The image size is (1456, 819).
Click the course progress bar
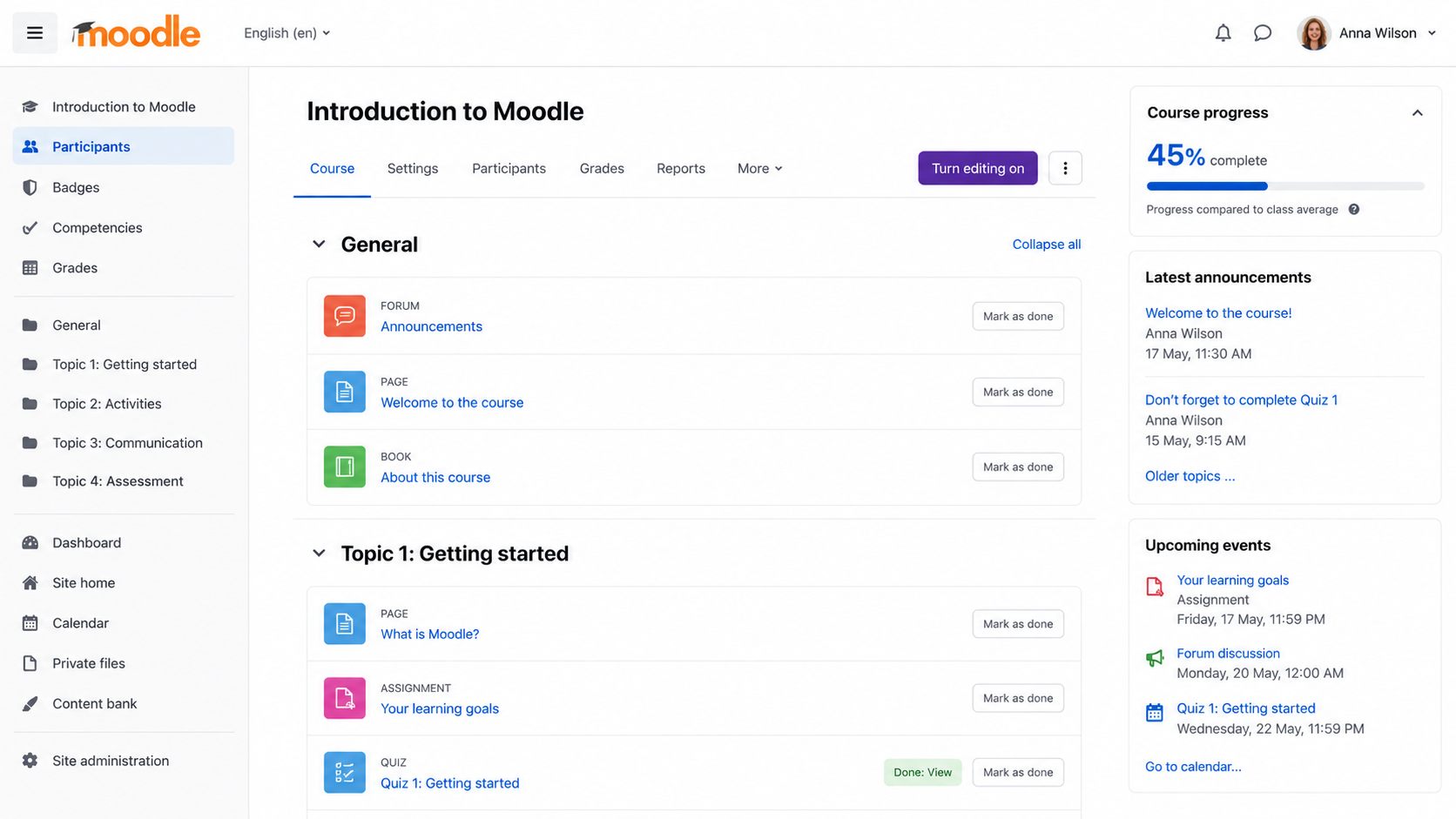[x=1285, y=186]
